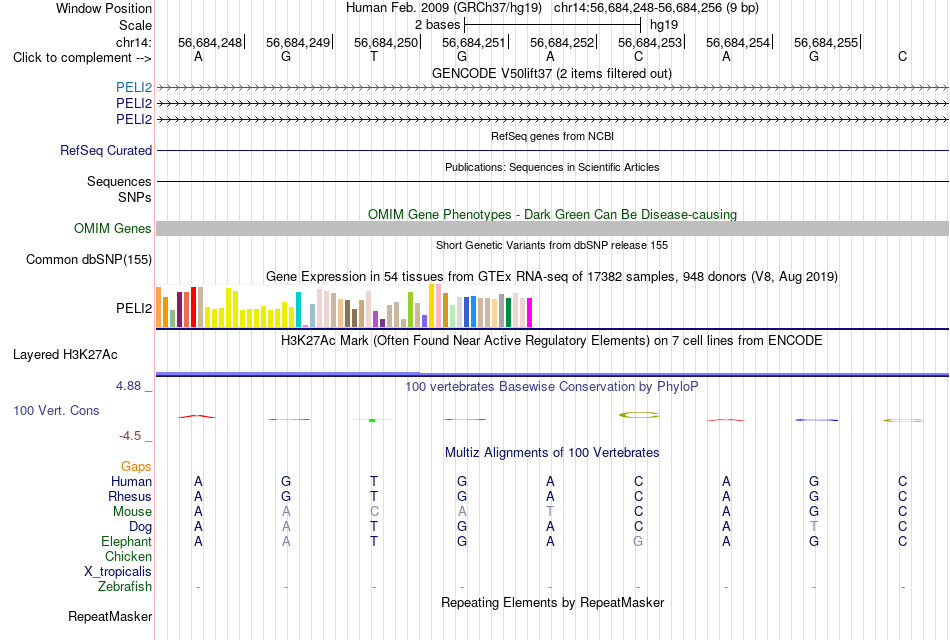Click the Dog species label
The height and width of the screenshot is (640, 950).
[x=141, y=527]
